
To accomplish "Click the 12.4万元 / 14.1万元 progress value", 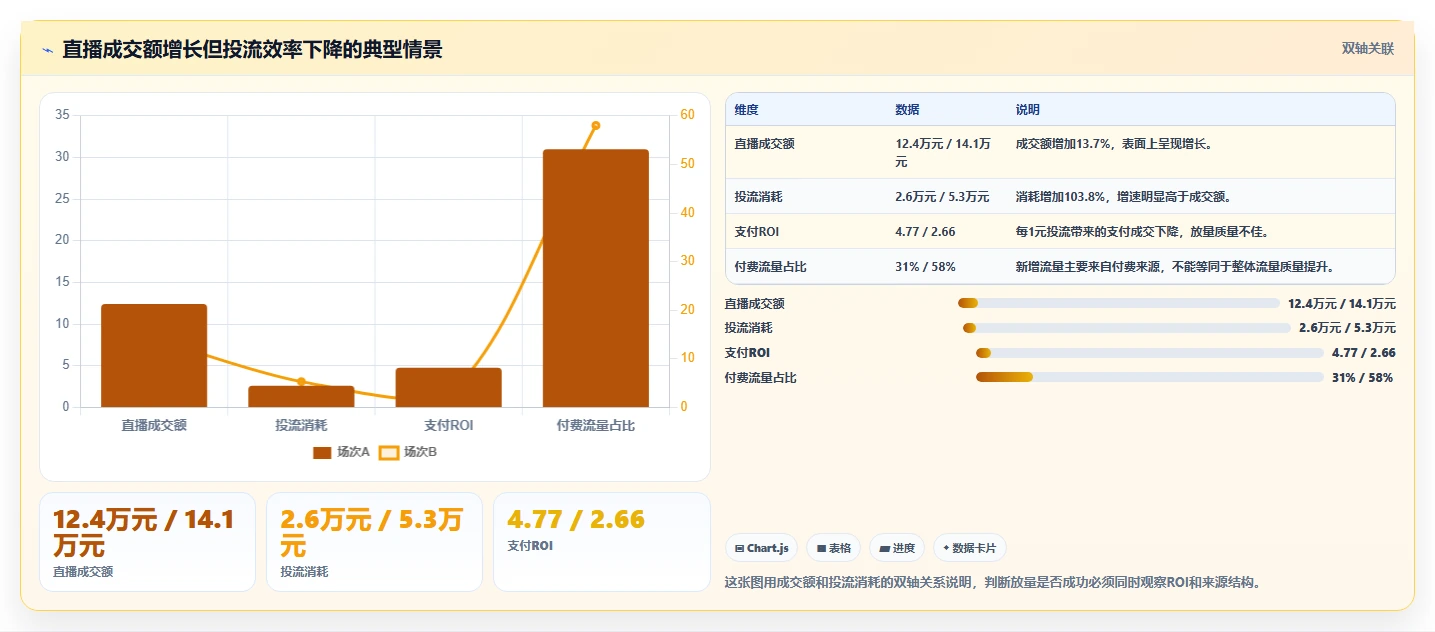I will click(1342, 303).
